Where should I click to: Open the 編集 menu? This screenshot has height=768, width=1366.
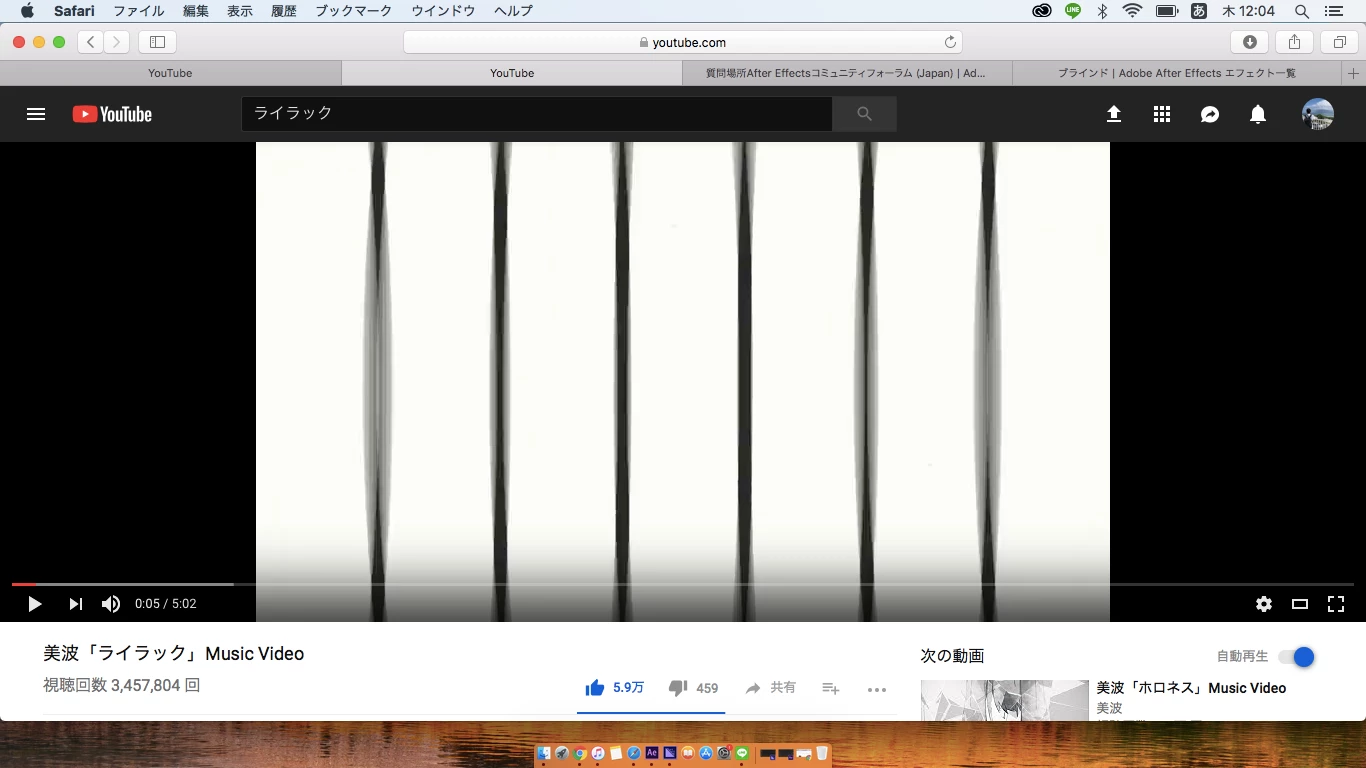[x=196, y=11]
